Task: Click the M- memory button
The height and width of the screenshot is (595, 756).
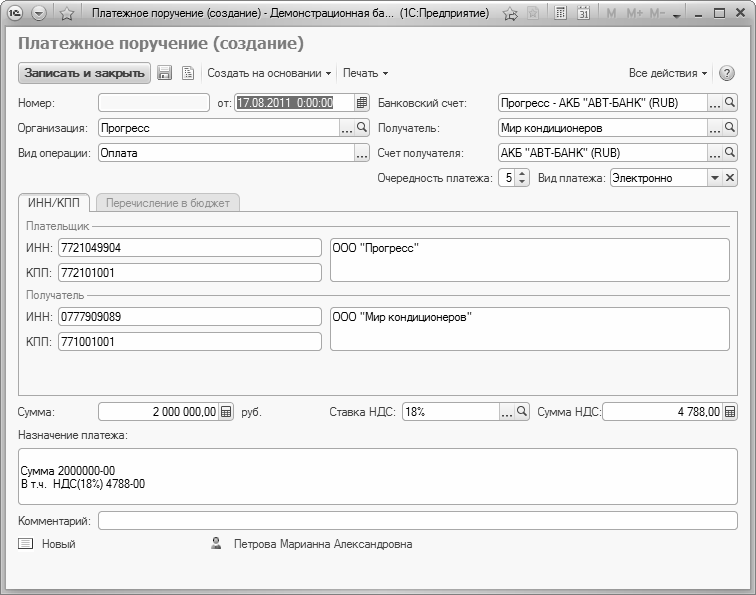Action: coord(657,14)
